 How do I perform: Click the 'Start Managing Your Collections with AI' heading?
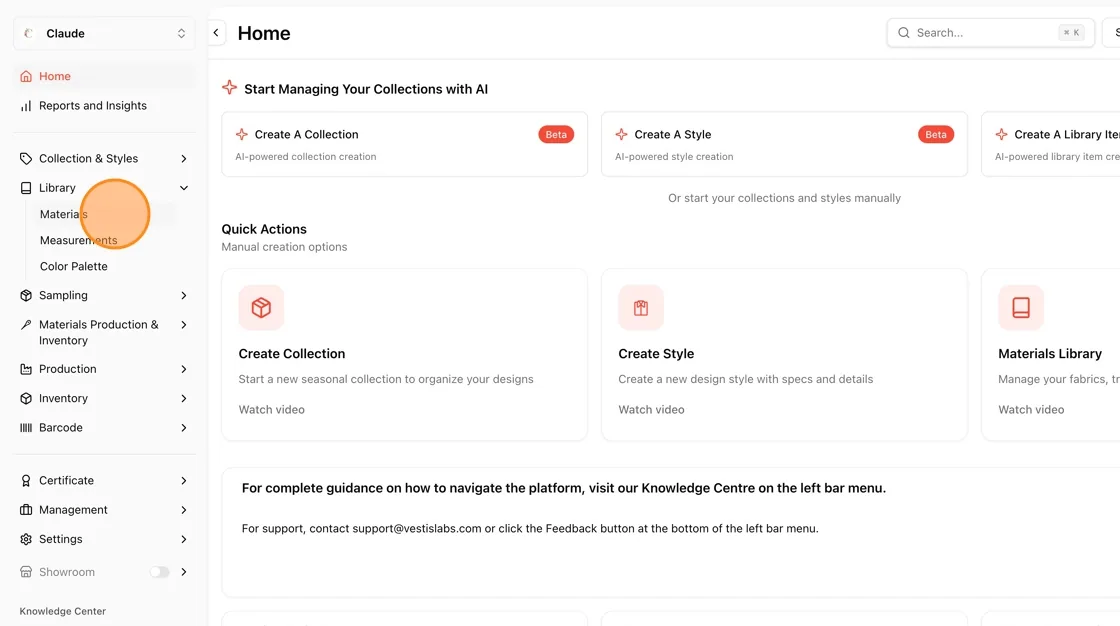coord(366,89)
